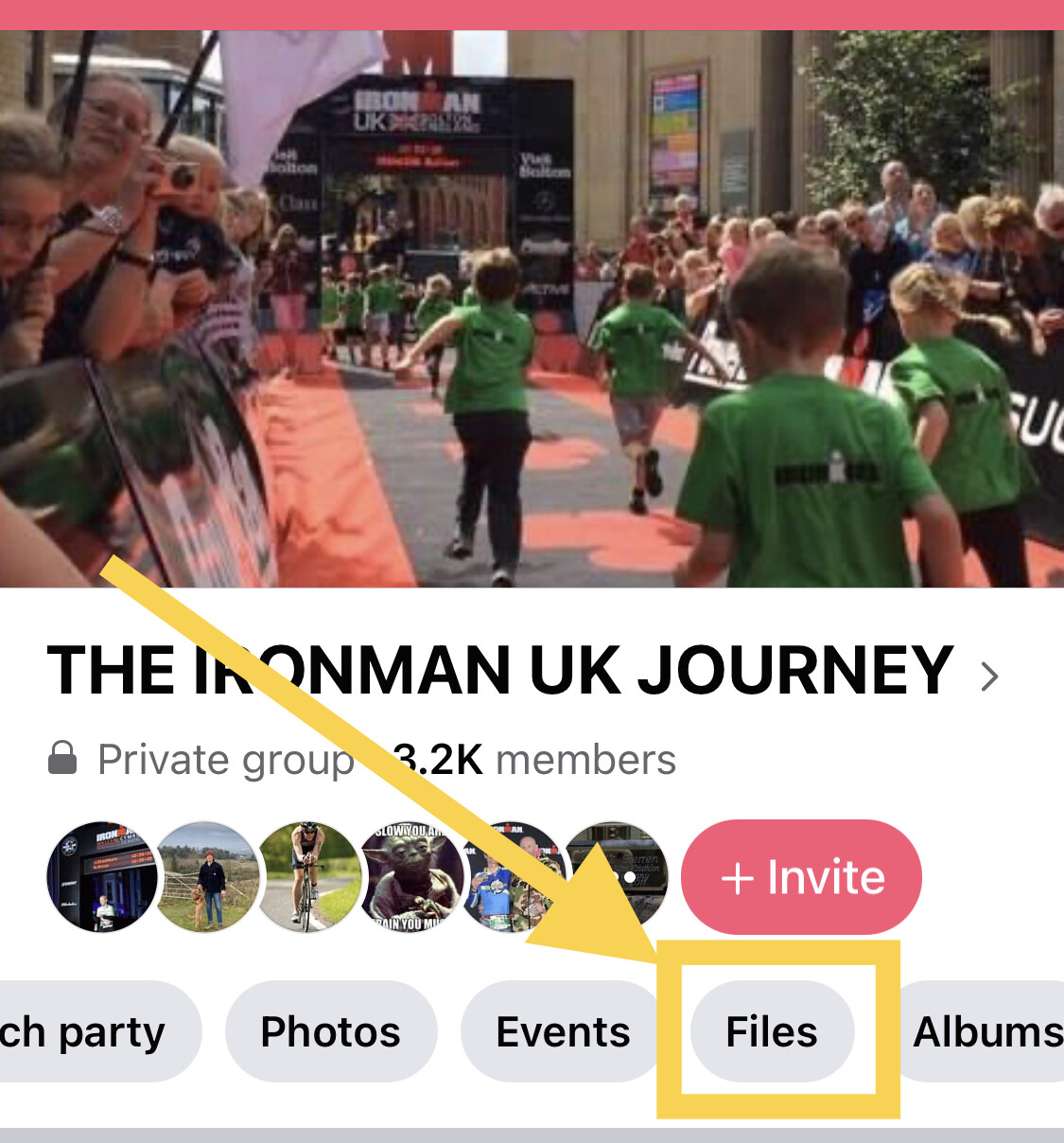
Task: Open THE IRONMAN UK JOURNEY group title
Action: tap(500, 671)
